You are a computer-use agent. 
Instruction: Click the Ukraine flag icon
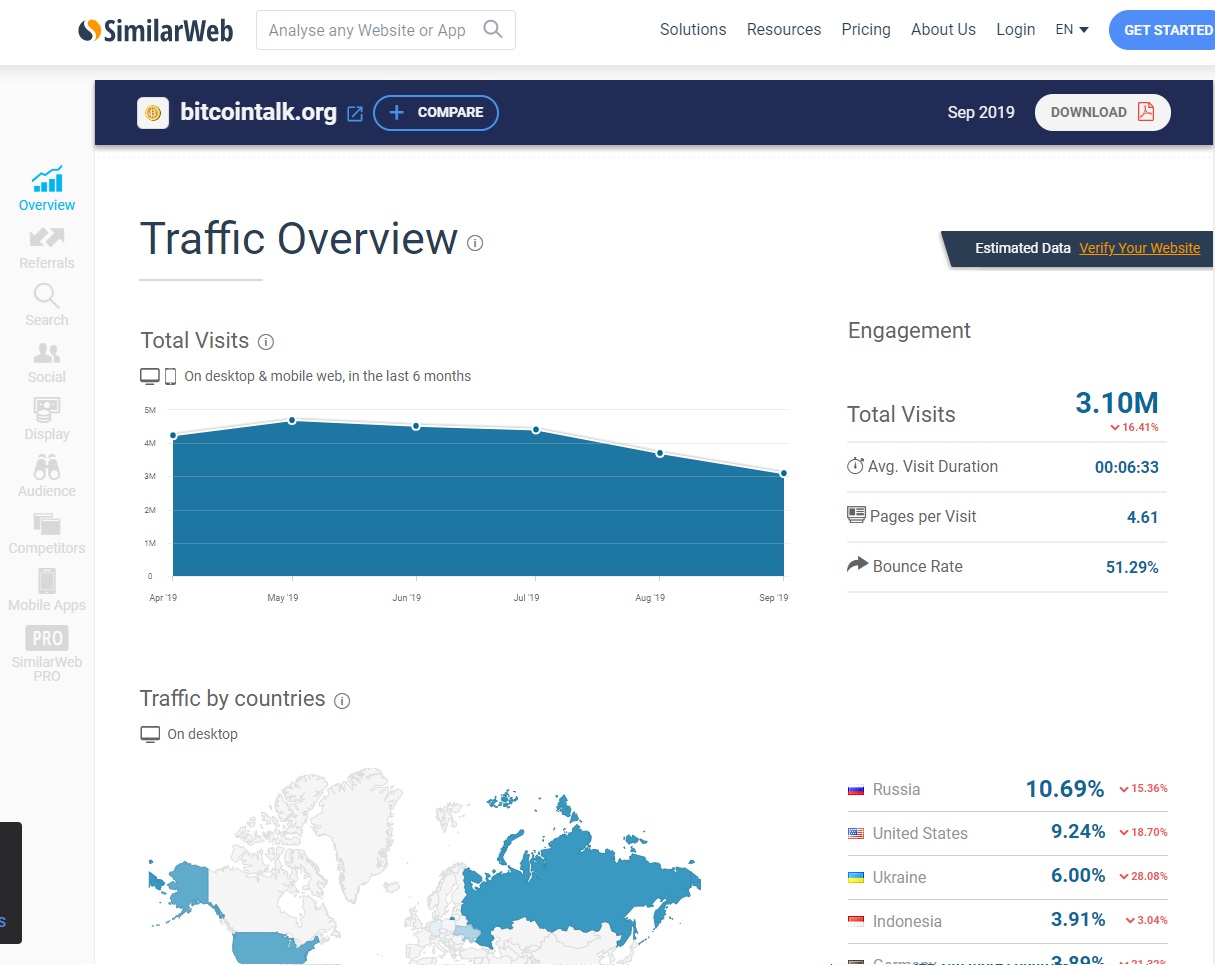856,878
